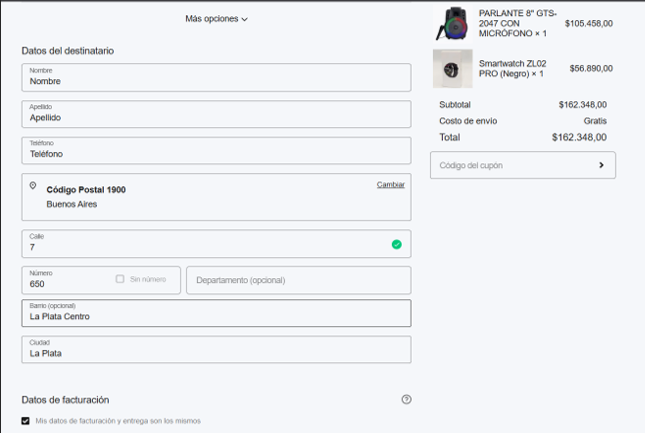The image size is (645, 433).
Task: Click the help icon next to Datos de facturación
Action: point(406,399)
